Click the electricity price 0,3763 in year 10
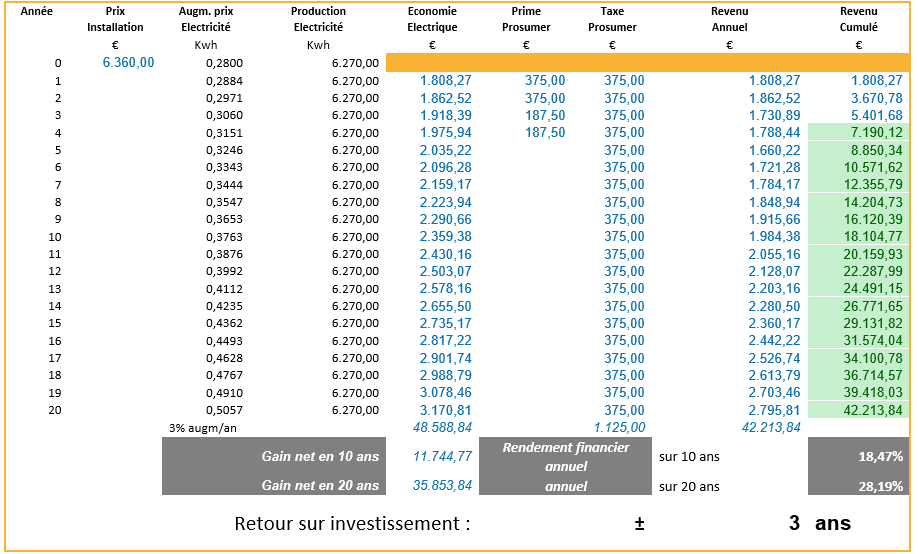 224,237
